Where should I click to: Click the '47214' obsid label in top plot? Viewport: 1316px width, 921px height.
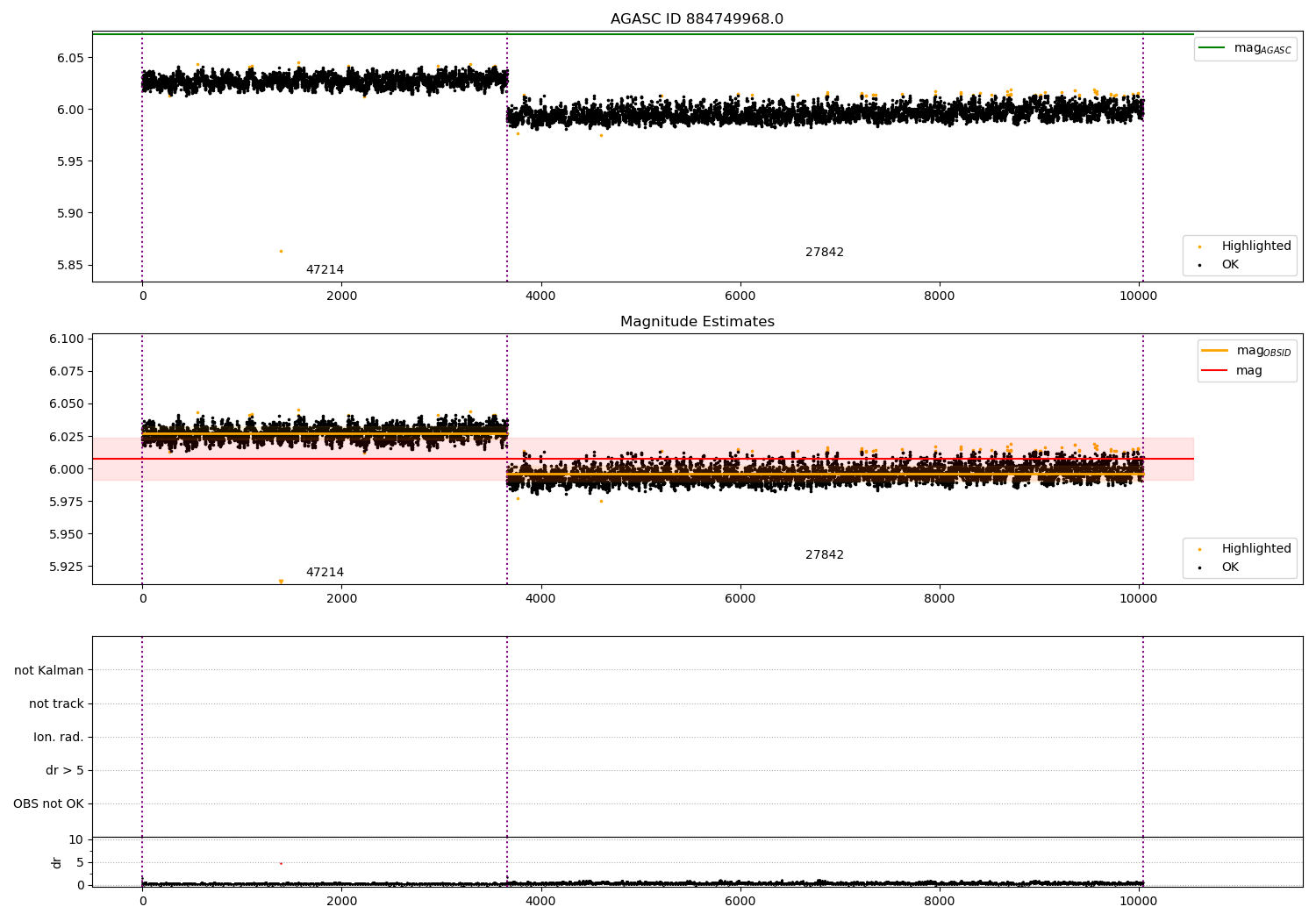click(325, 270)
